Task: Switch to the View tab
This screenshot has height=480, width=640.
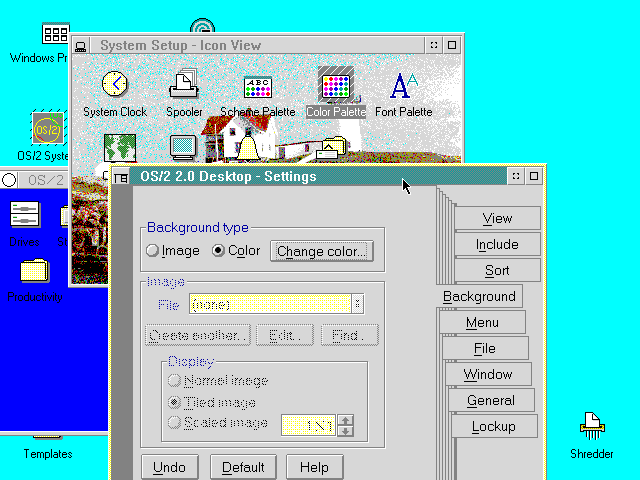Action: [x=497, y=218]
